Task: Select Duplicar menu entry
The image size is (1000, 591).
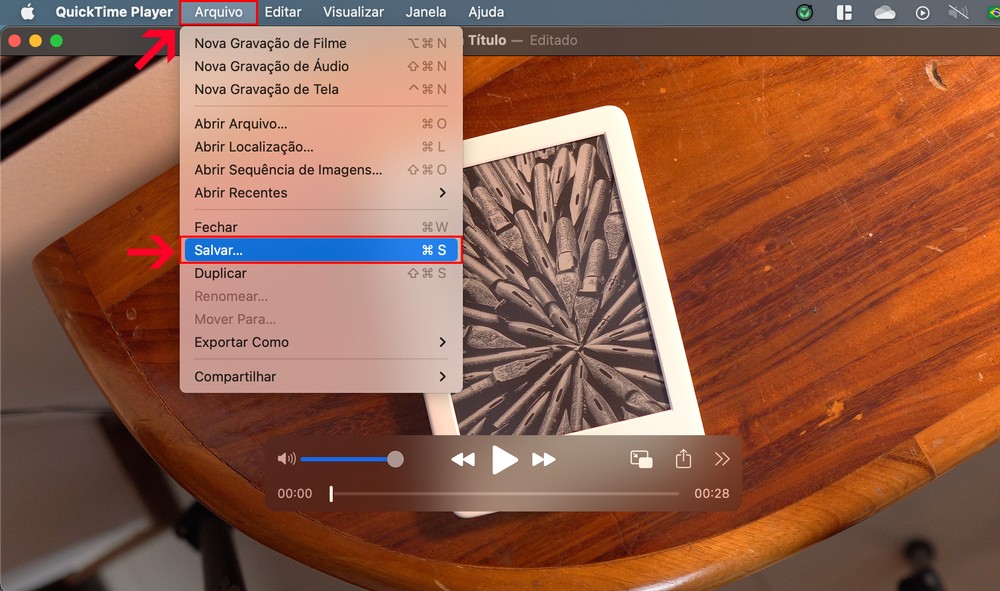Action: 220,273
